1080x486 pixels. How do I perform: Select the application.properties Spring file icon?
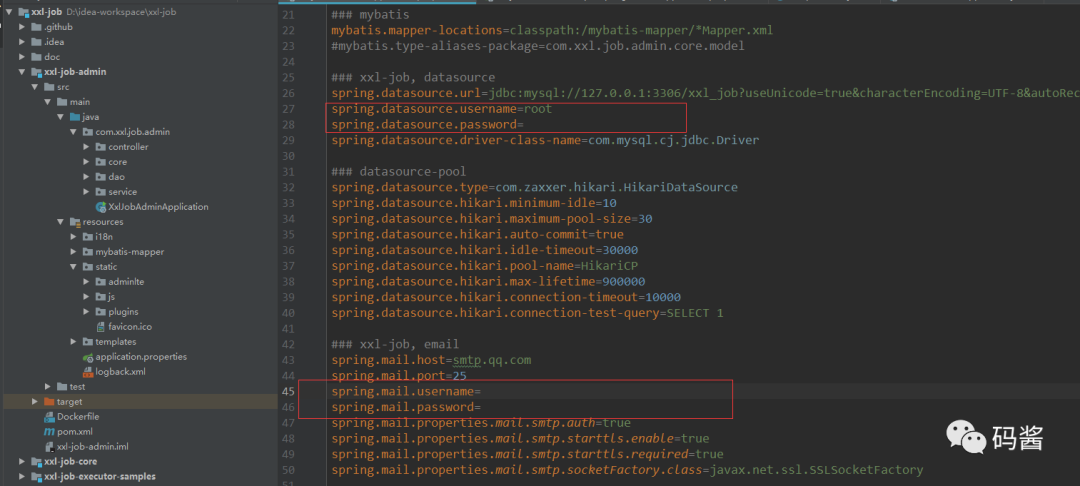tap(88, 357)
